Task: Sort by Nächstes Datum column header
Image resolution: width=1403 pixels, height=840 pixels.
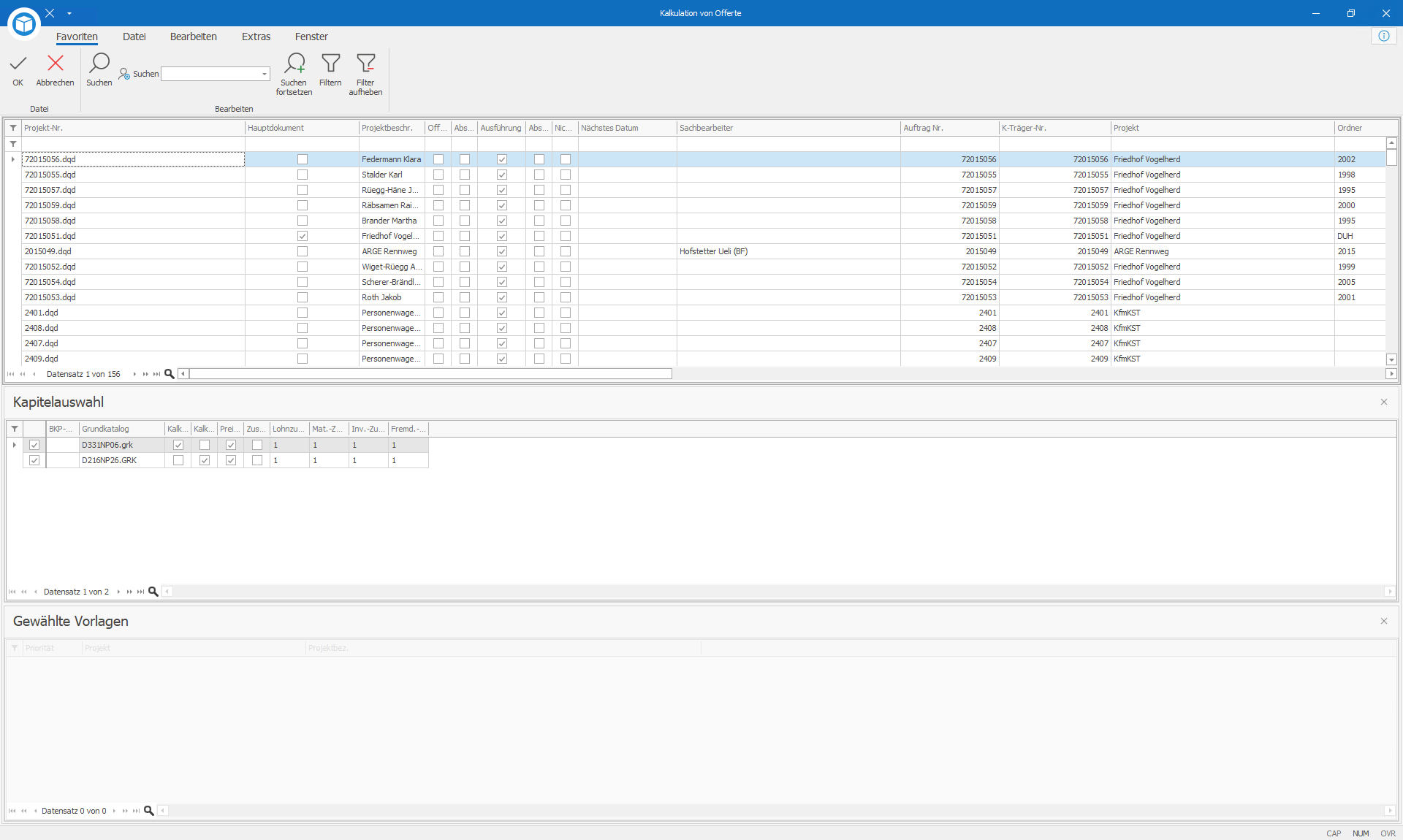Action: (x=628, y=128)
